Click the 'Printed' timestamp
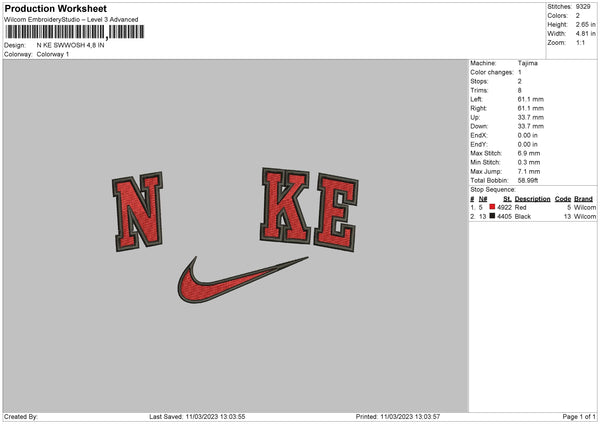The width and height of the screenshot is (600, 424). (398, 417)
